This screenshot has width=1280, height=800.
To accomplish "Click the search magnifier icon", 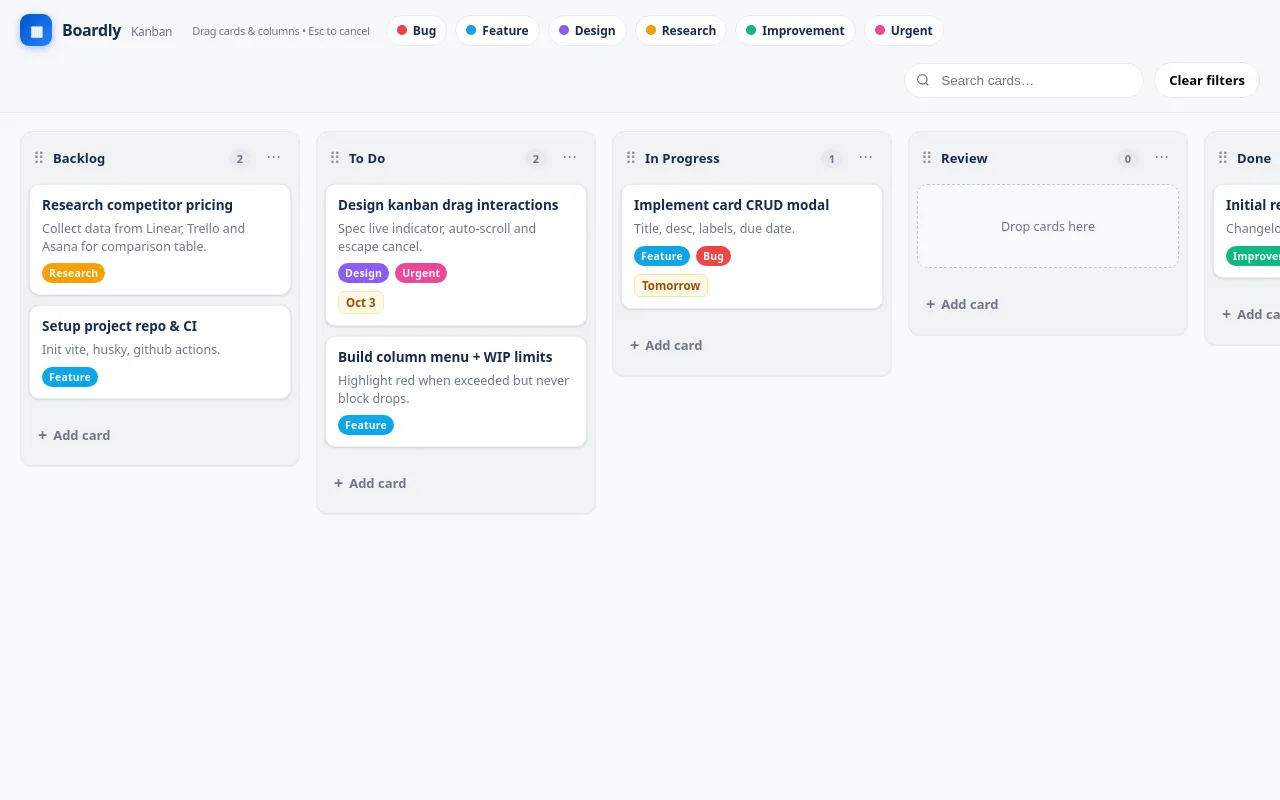I will (923, 80).
